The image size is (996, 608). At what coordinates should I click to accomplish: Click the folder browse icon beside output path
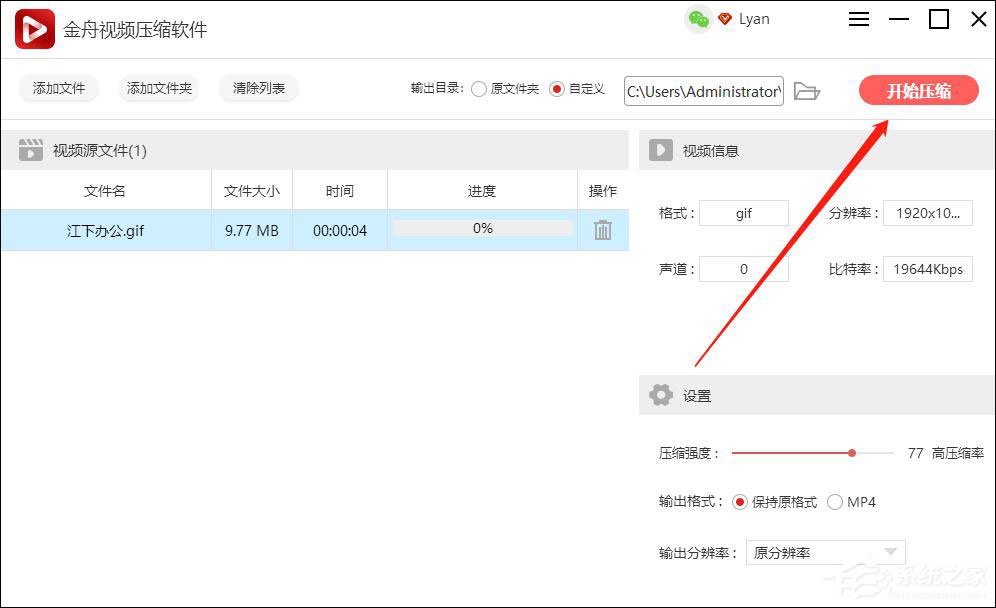tap(808, 91)
